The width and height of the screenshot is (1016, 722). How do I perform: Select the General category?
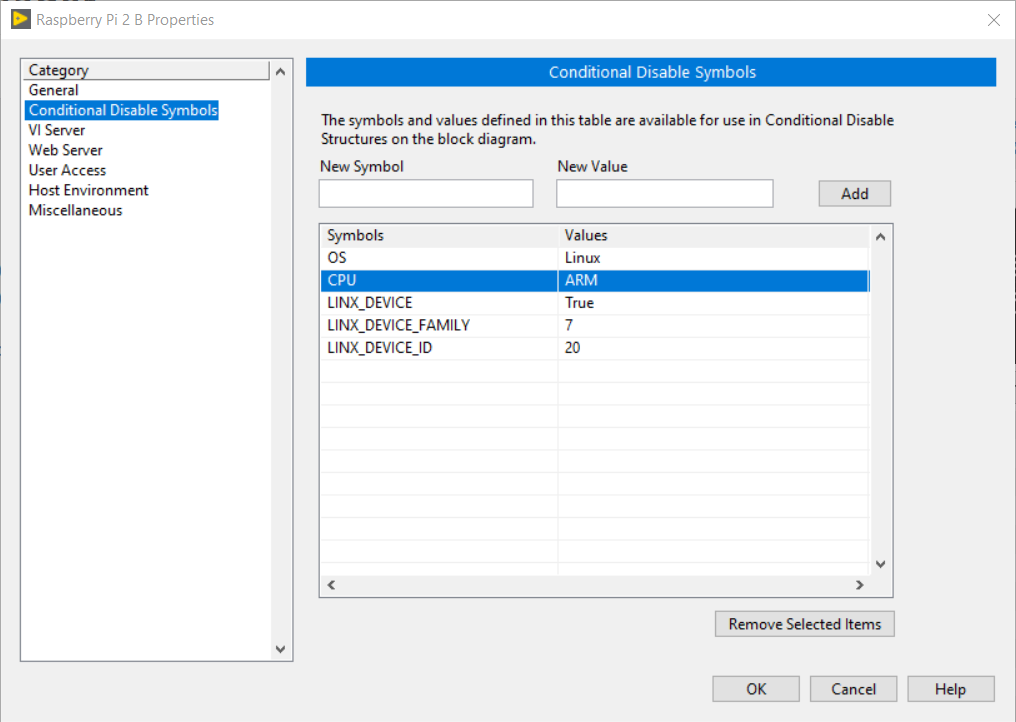[54, 90]
